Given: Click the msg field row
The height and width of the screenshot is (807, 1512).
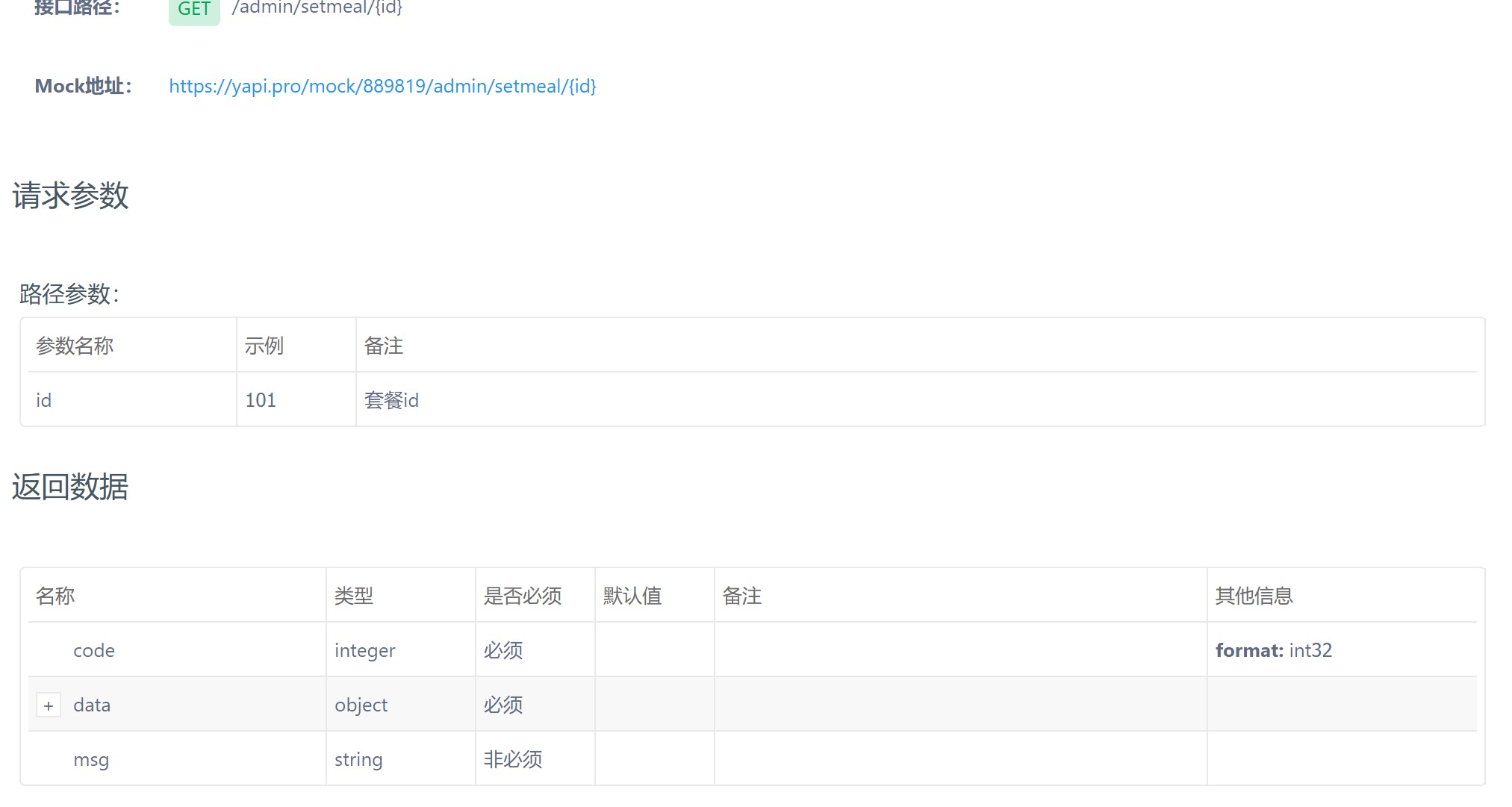Looking at the screenshot, I should pos(91,760).
